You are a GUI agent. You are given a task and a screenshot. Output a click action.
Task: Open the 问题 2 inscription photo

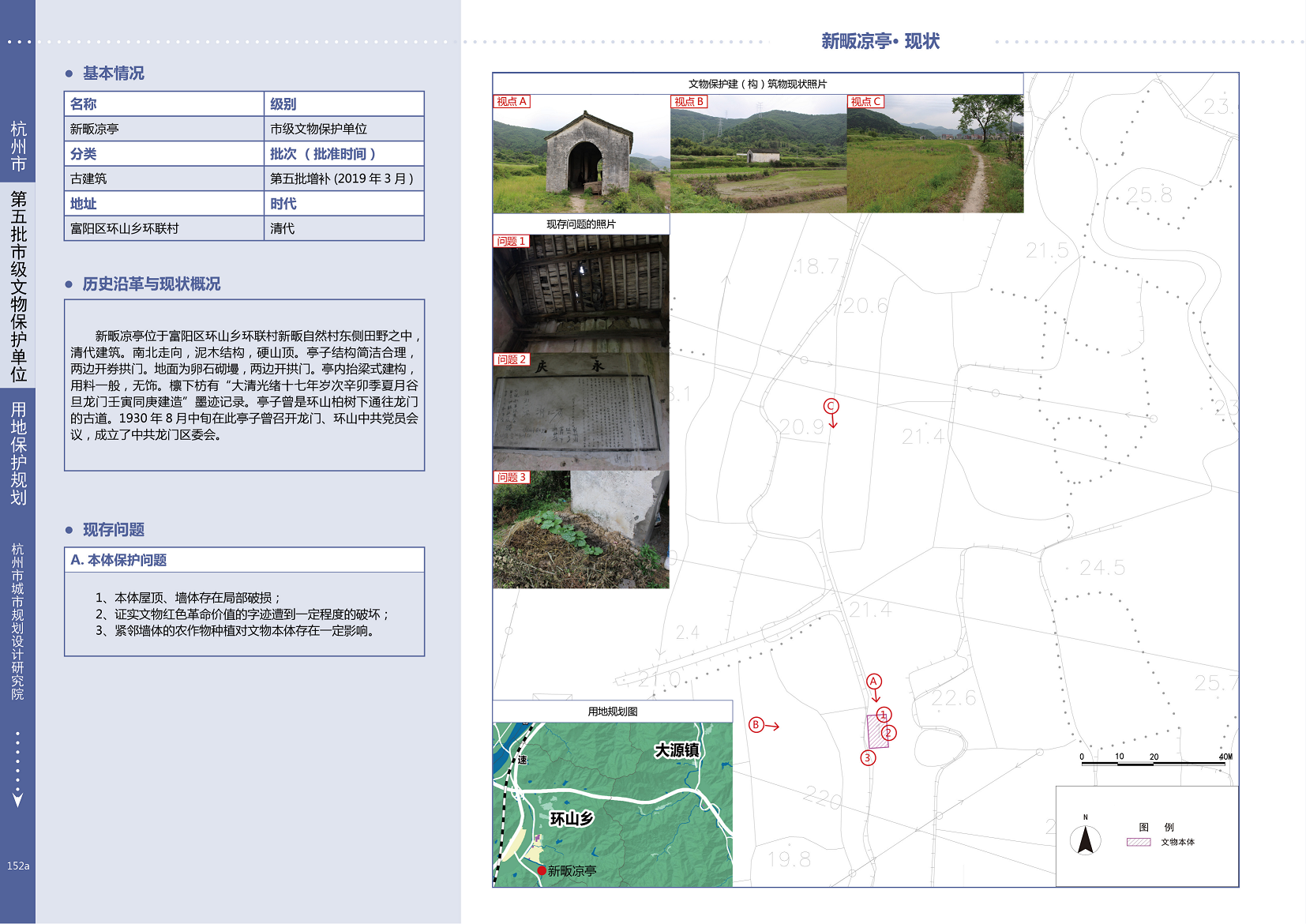[x=581, y=411]
